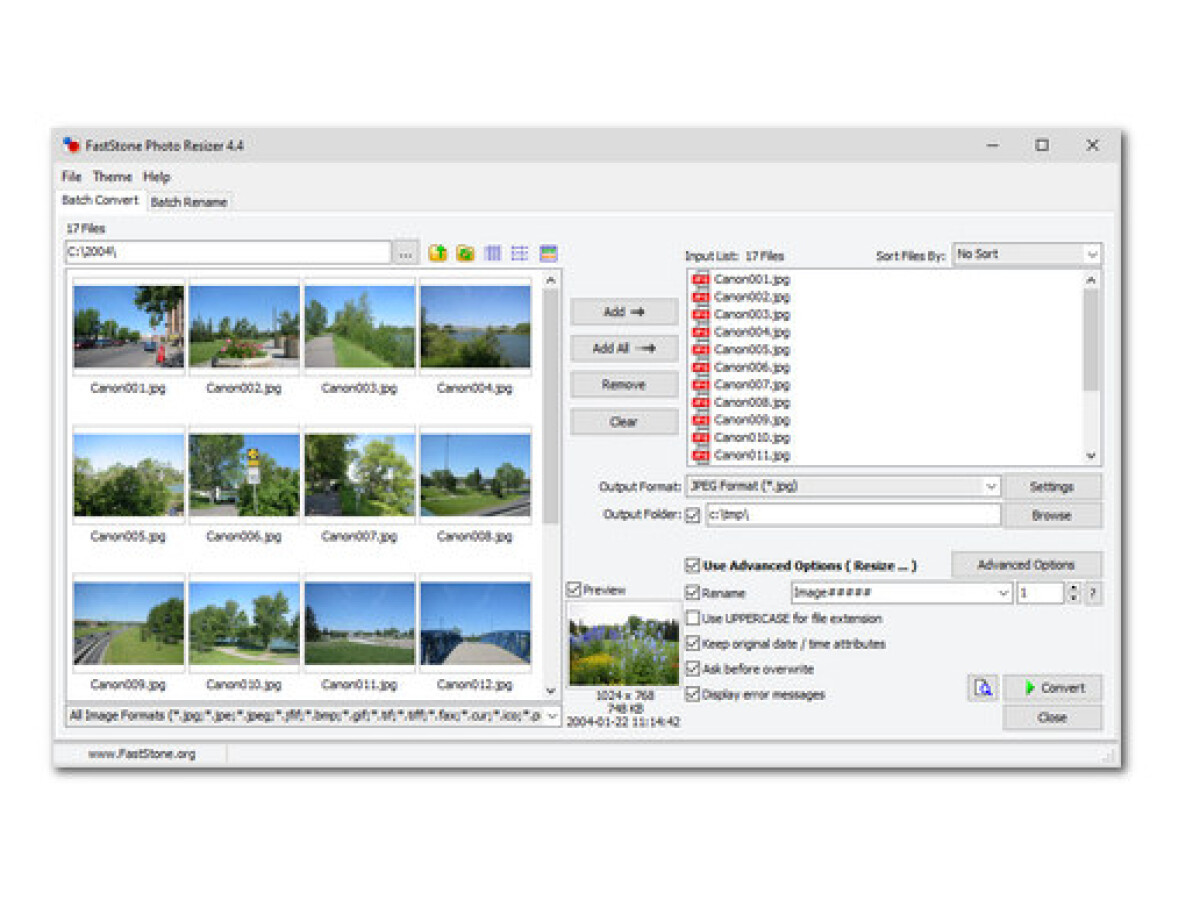Screen dimensions: 1200x900
Task: Switch to the view icon showing vertical columns
Action: click(x=492, y=253)
